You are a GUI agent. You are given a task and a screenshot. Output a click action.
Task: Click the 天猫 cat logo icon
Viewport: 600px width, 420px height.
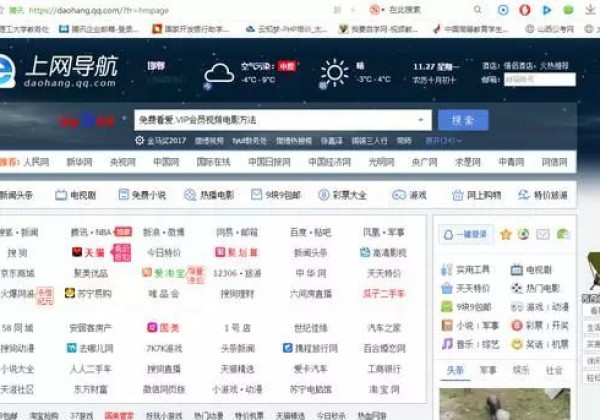77,252
